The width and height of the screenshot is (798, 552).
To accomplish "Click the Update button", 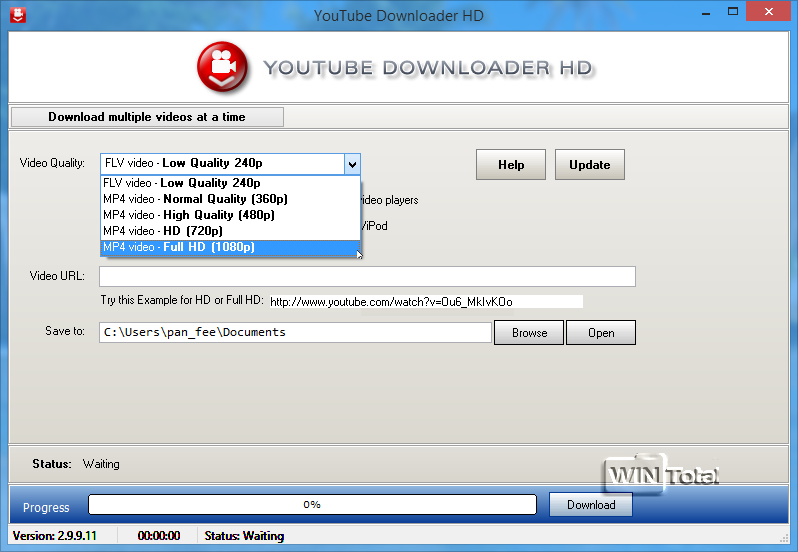I will coord(590,165).
